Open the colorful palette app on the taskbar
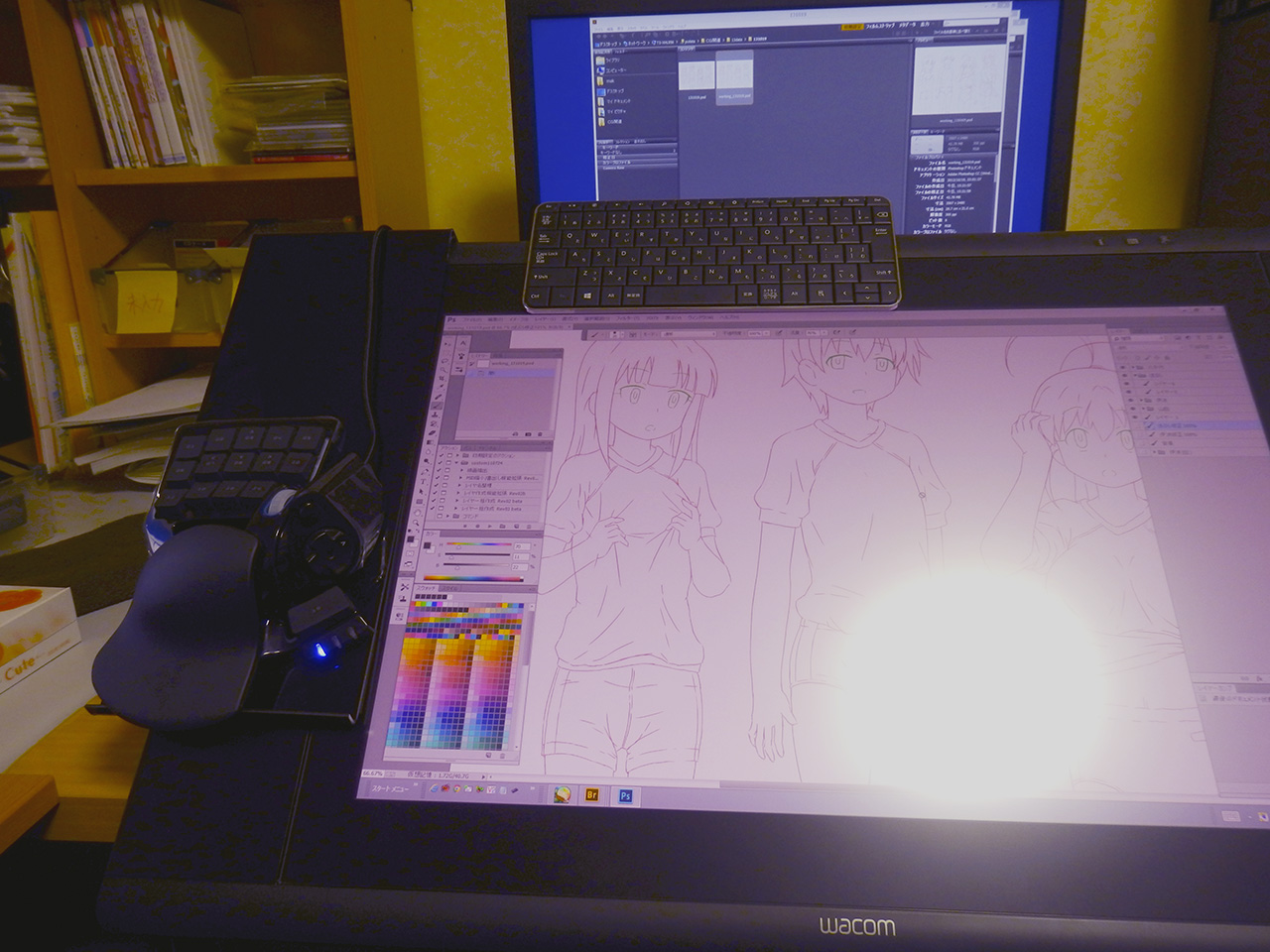Viewport: 1270px width, 952px height. (x=562, y=793)
